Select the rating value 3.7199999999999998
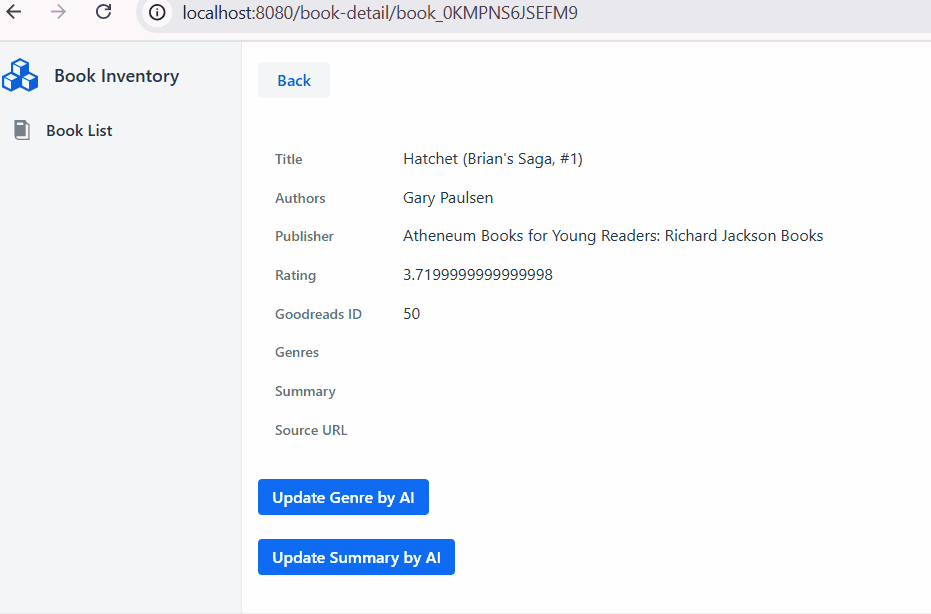 pyautogui.click(x=478, y=275)
